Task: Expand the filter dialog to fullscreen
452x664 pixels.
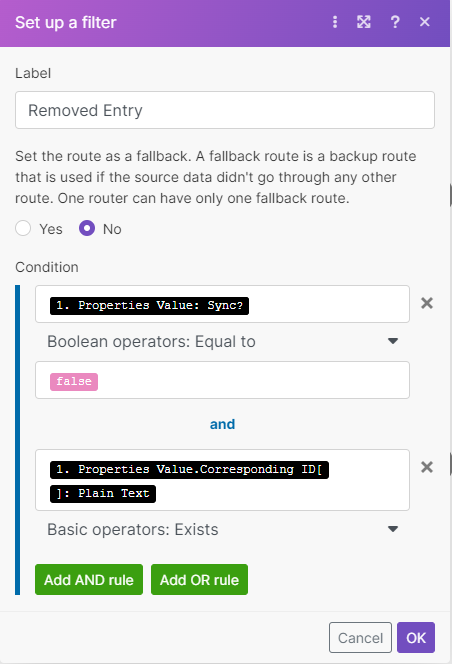Action: pos(363,22)
